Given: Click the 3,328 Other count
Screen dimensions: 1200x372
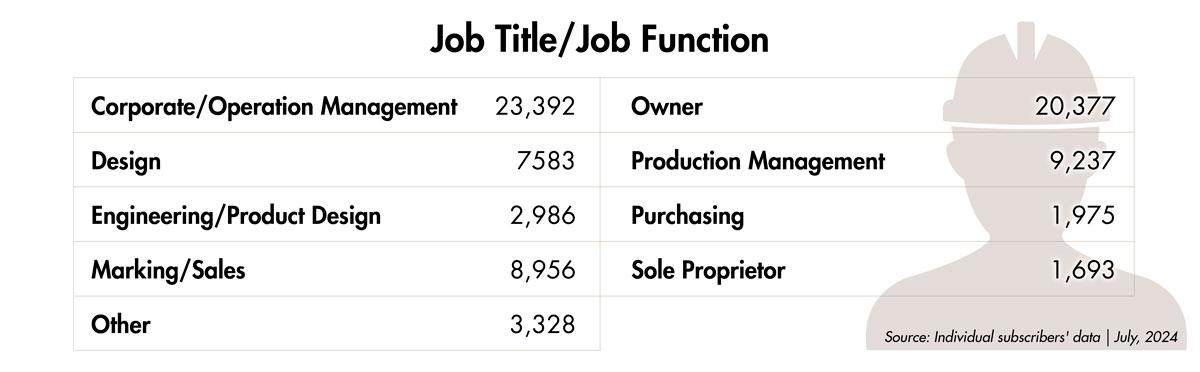Looking at the screenshot, I should click(x=541, y=323).
